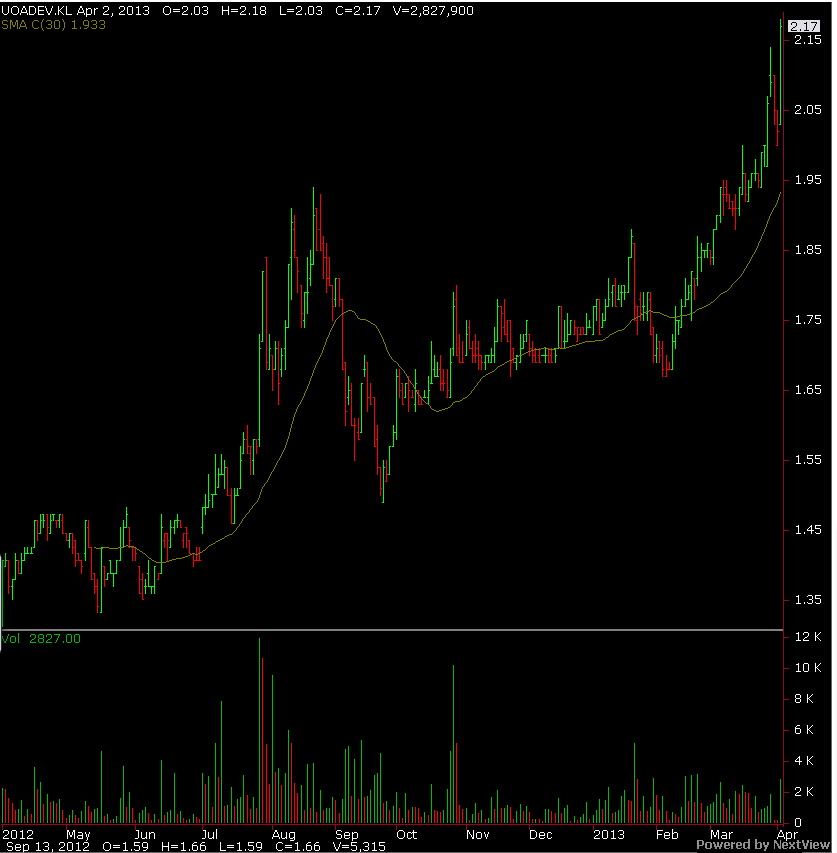Click the 1.95 price axis label
This screenshot has width=837, height=853.
pyautogui.click(x=808, y=180)
